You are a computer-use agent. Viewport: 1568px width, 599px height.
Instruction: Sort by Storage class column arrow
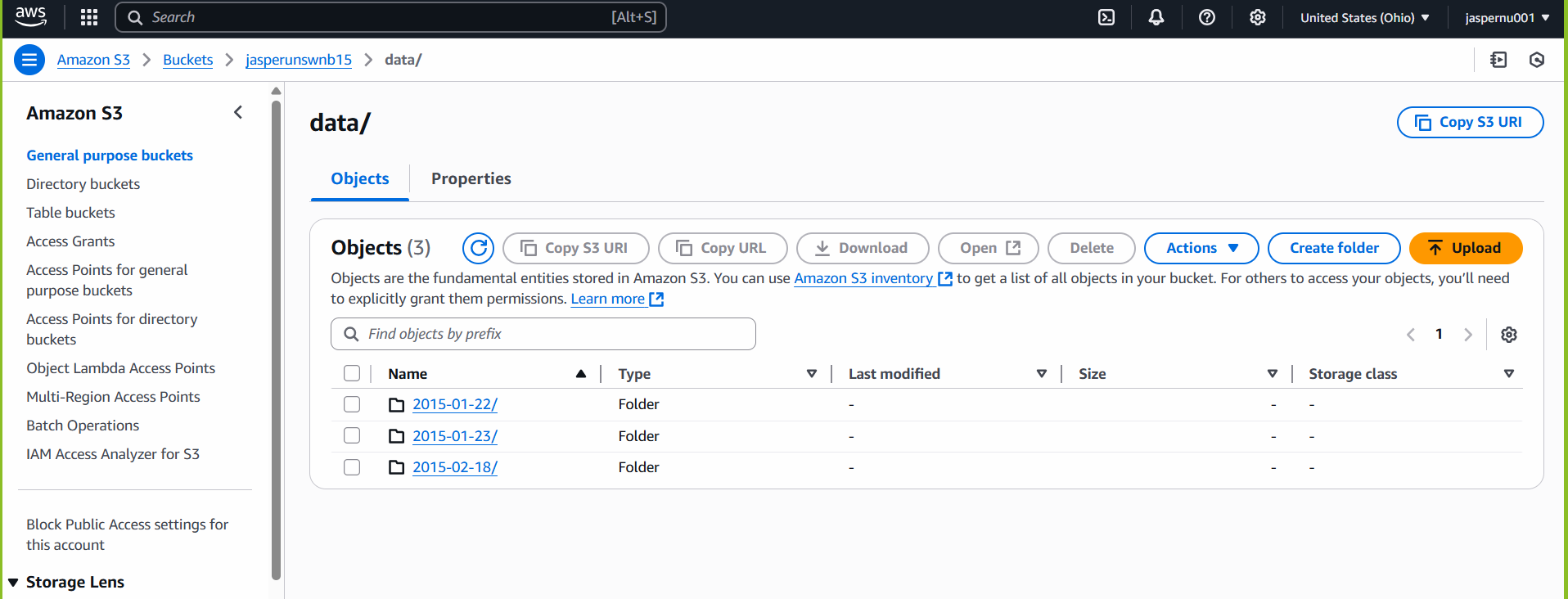pyautogui.click(x=1509, y=374)
